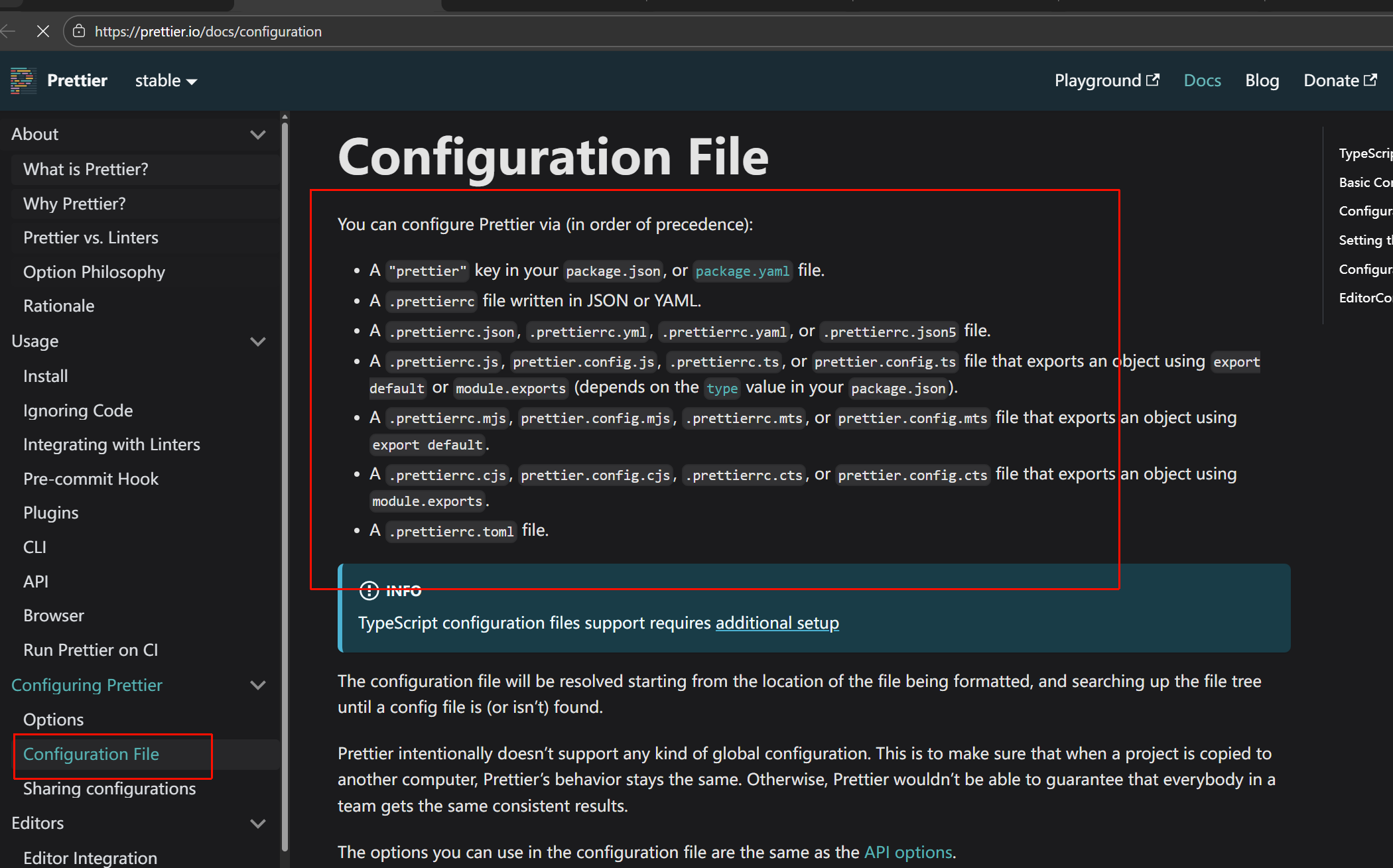
Task: Collapse the Usage sidebar section
Action: point(257,341)
